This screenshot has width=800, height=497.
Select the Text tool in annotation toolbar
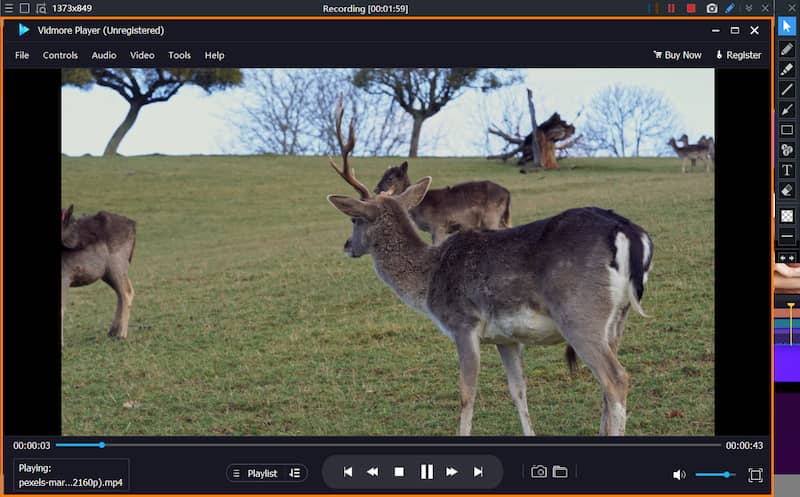coord(787,170)
